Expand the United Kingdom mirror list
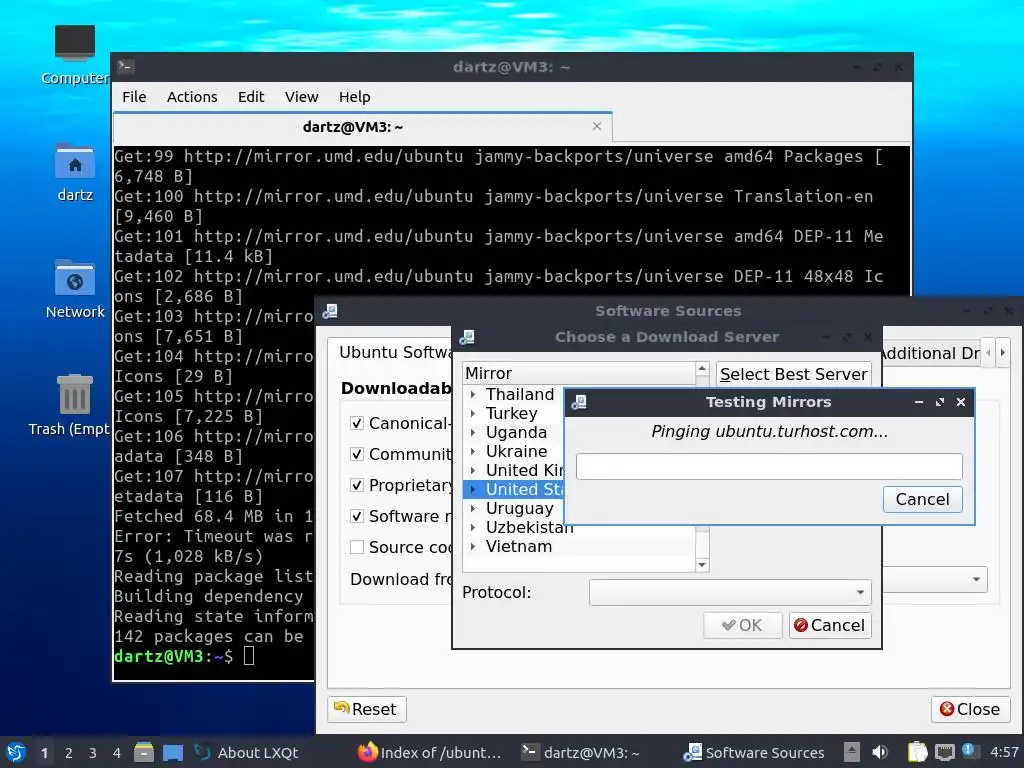1024x768 pixels. (x=473, y=470)
